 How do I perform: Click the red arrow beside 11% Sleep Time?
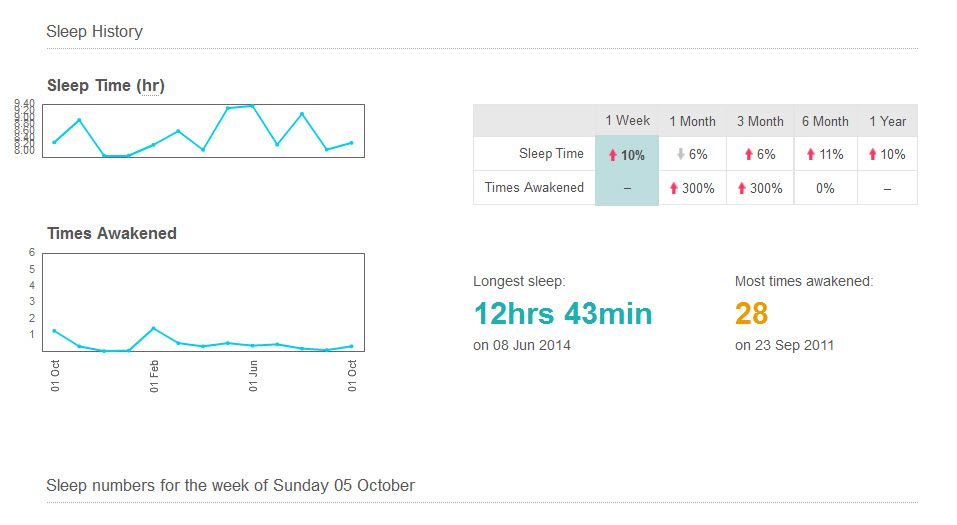click(x=811, y=154)
